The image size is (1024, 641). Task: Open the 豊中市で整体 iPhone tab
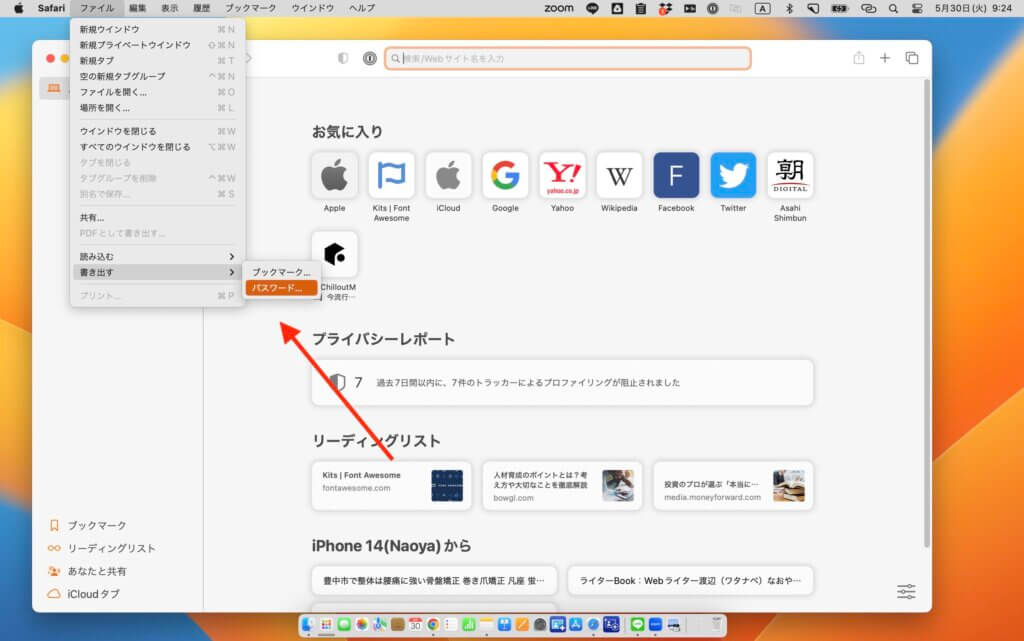click(434, 580)
